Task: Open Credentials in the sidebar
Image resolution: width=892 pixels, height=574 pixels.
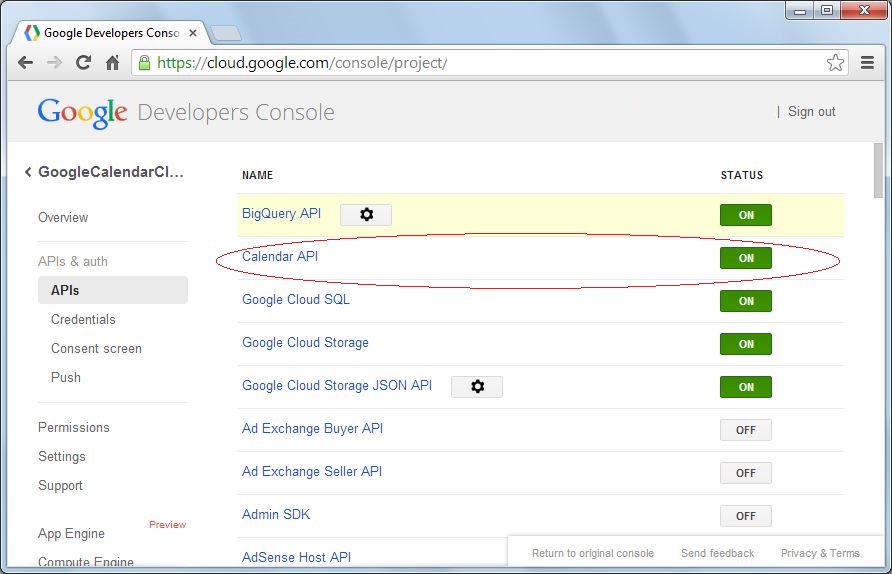Action: [x=83, y=319]
